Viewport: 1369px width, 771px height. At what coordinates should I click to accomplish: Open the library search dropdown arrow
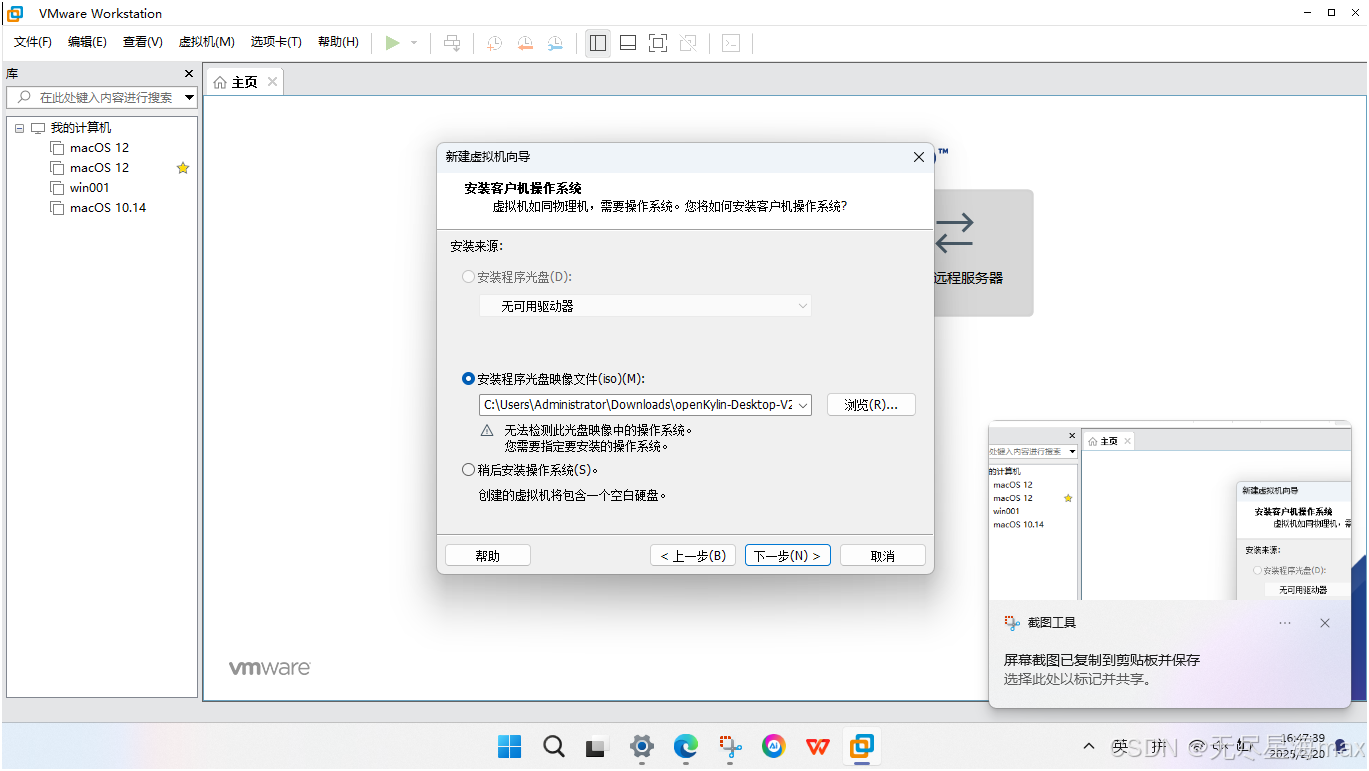pyautogui.click(x=189, y=97)
